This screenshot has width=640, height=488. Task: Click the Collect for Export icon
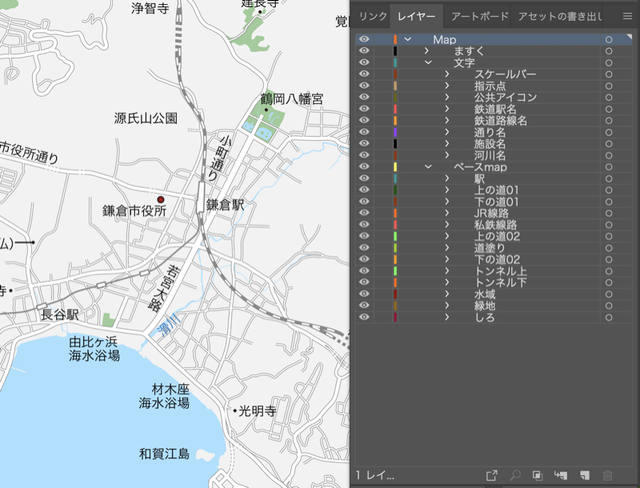(492, 475)
